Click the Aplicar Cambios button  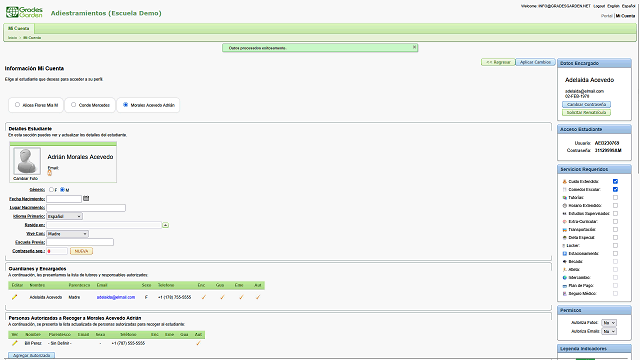[535, 62]
